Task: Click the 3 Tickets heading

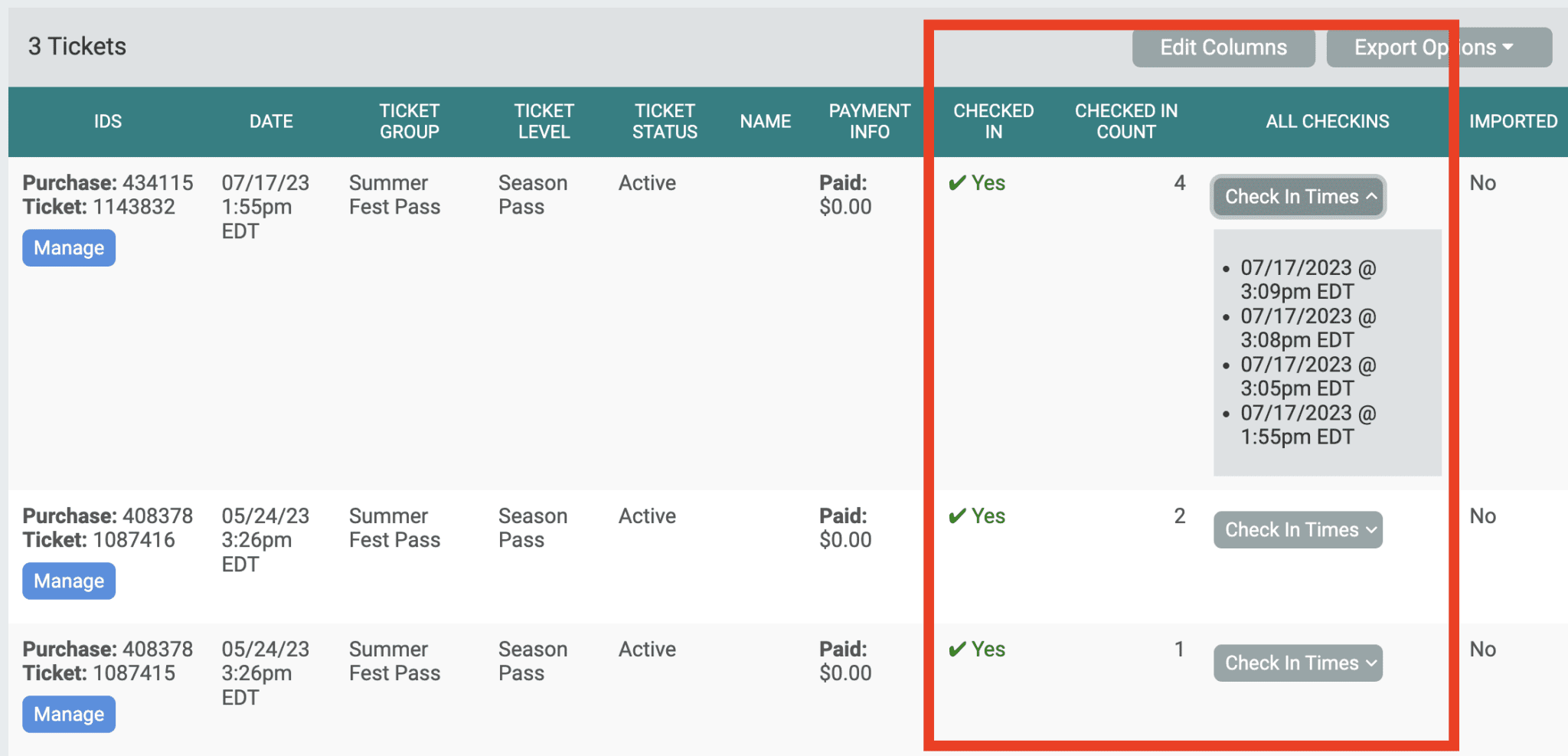Action: click(77, 46)
